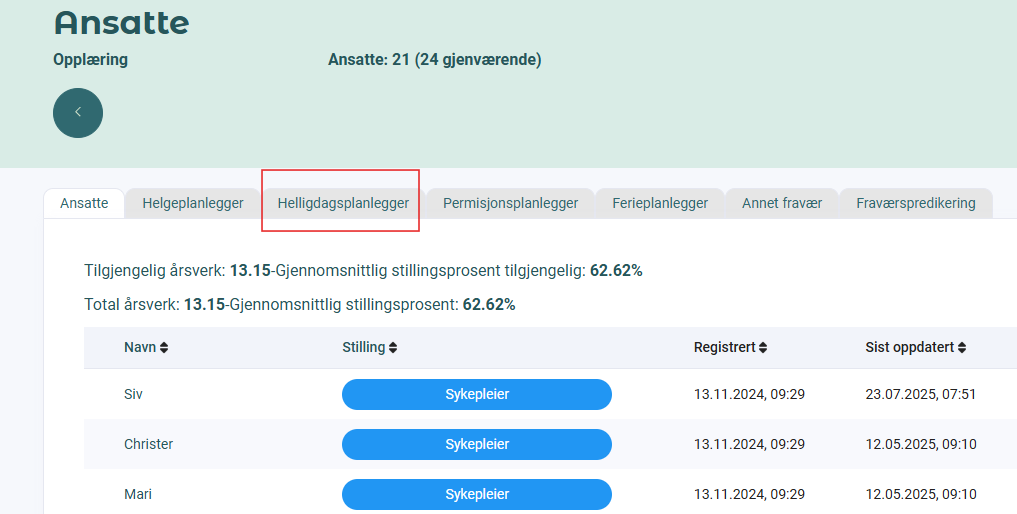Screen dimensions: 1017x514
Task: Sort by Sist oppdatert column arrows
Action: pyautogui.click(x=962, y=348)
